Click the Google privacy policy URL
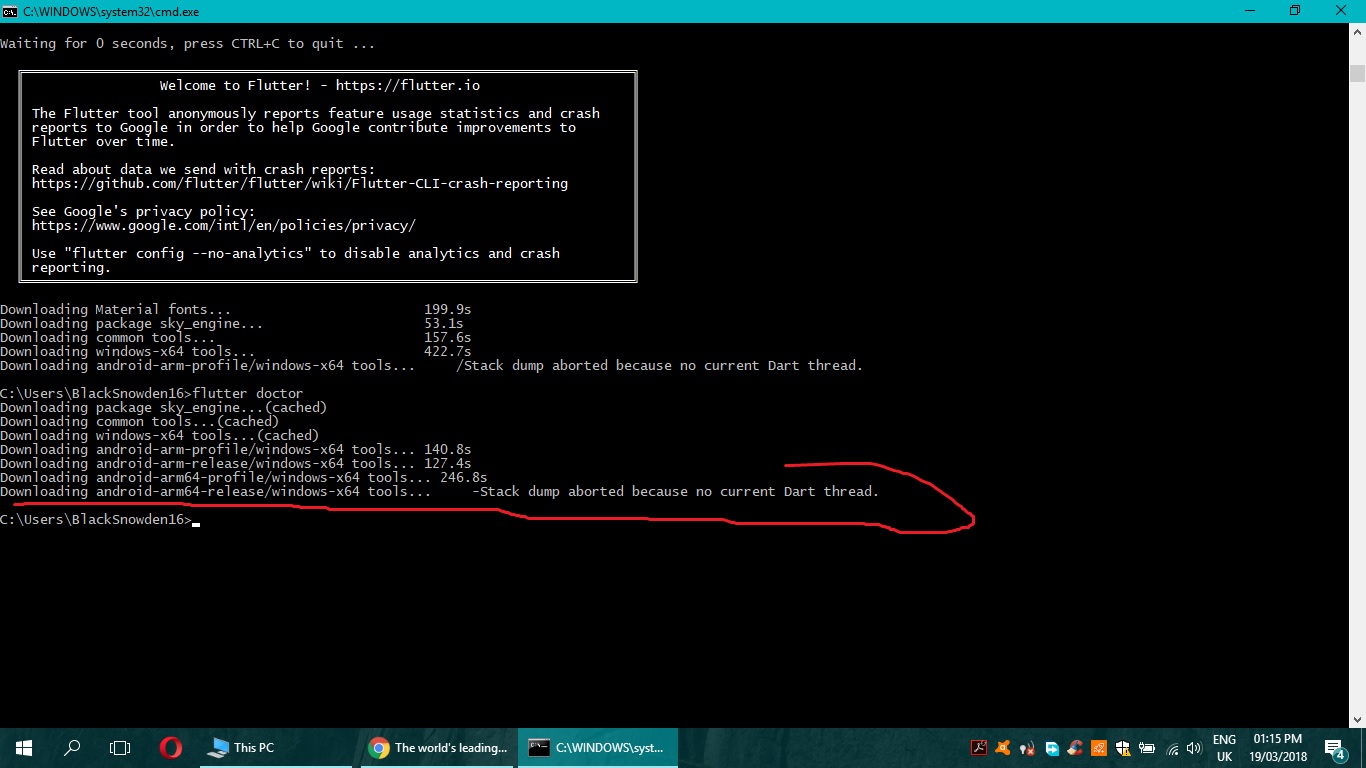 (224, 226)
